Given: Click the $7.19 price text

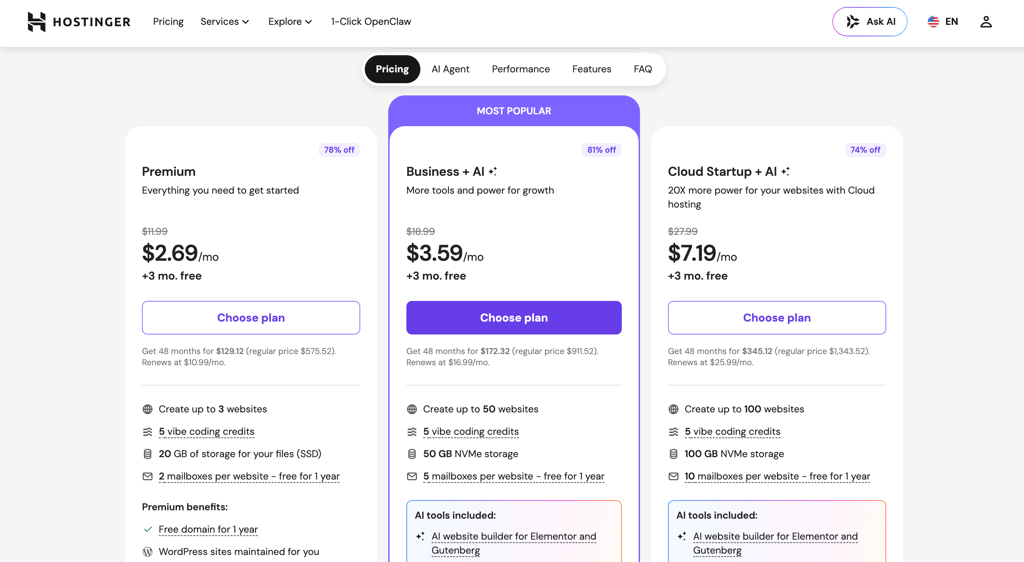Looking at the screenshot, I should [x=692, y=253].
